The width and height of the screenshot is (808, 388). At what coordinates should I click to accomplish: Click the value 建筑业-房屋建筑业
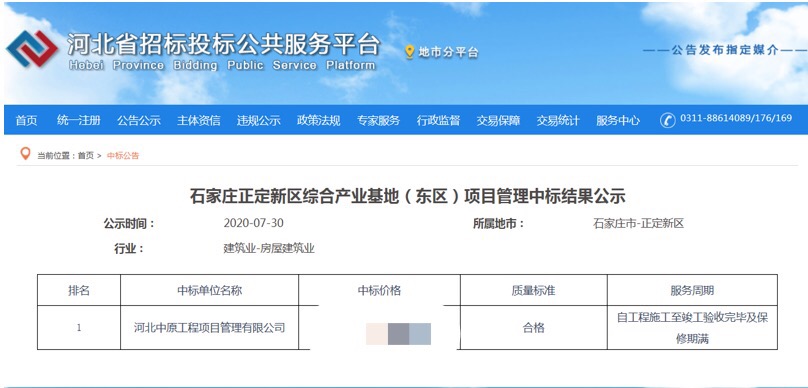(269, 248)
